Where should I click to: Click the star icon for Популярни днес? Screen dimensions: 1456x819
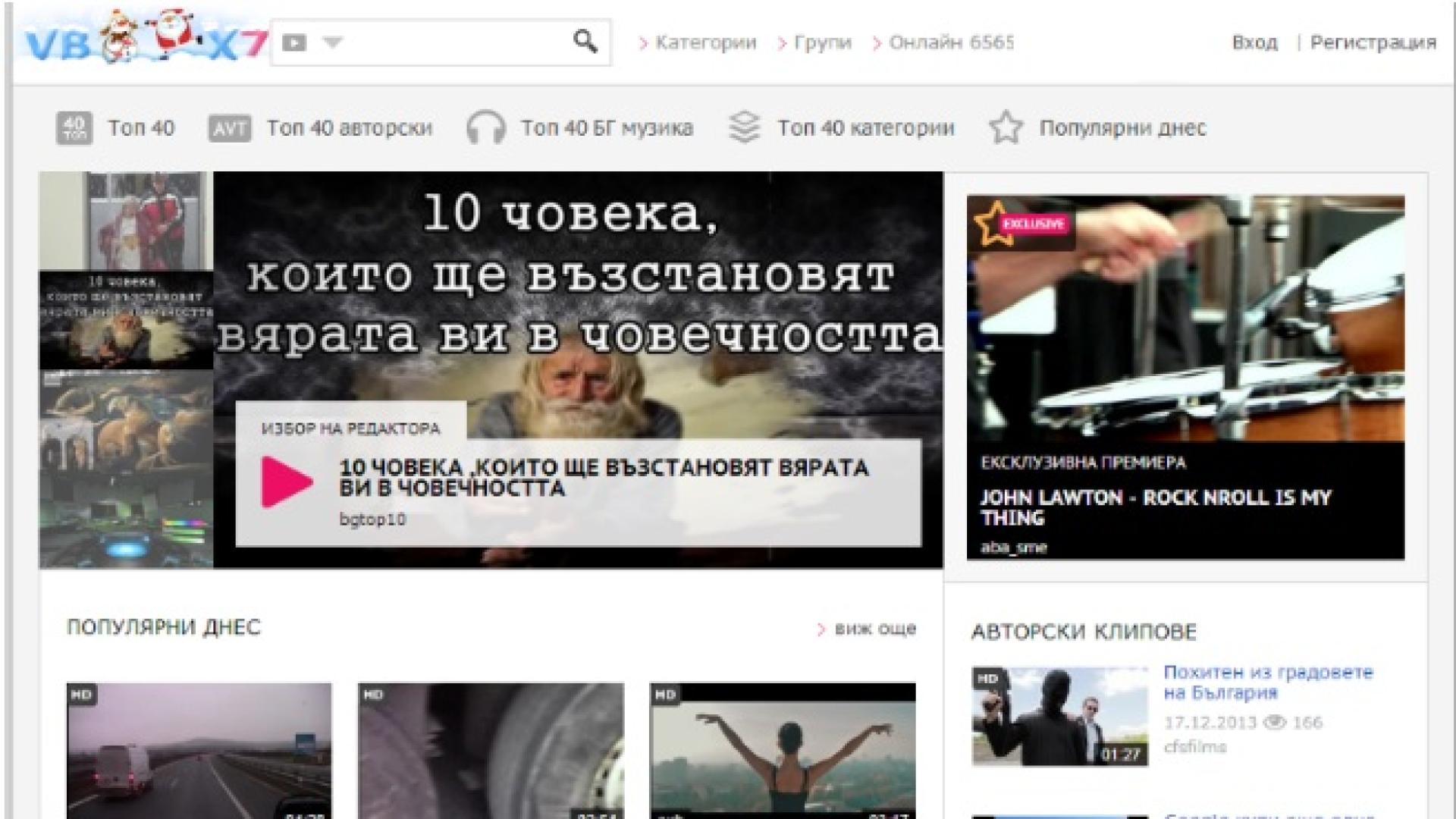1007,127
